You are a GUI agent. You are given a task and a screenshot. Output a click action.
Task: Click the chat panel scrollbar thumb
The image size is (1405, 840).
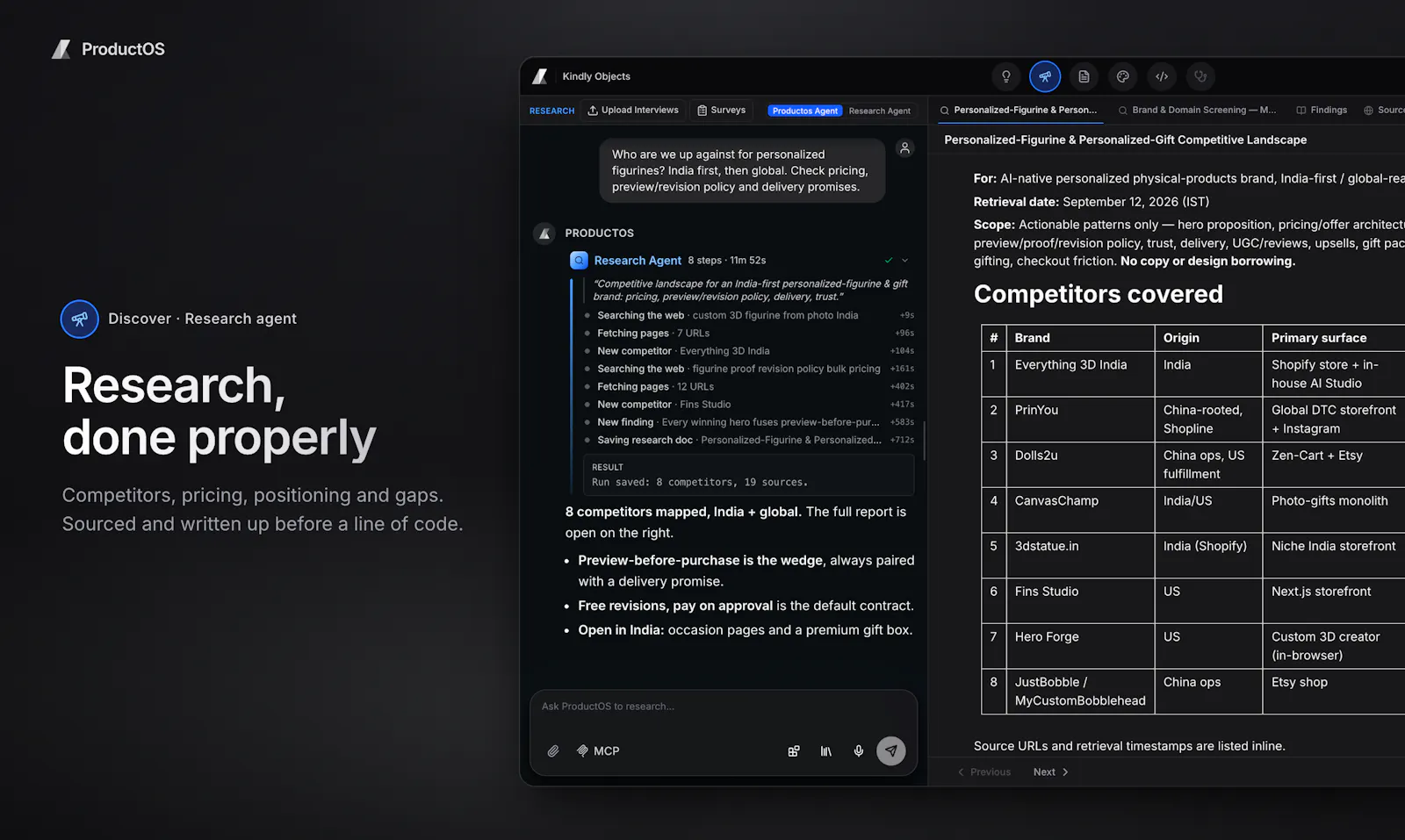[x=925, y=441]
